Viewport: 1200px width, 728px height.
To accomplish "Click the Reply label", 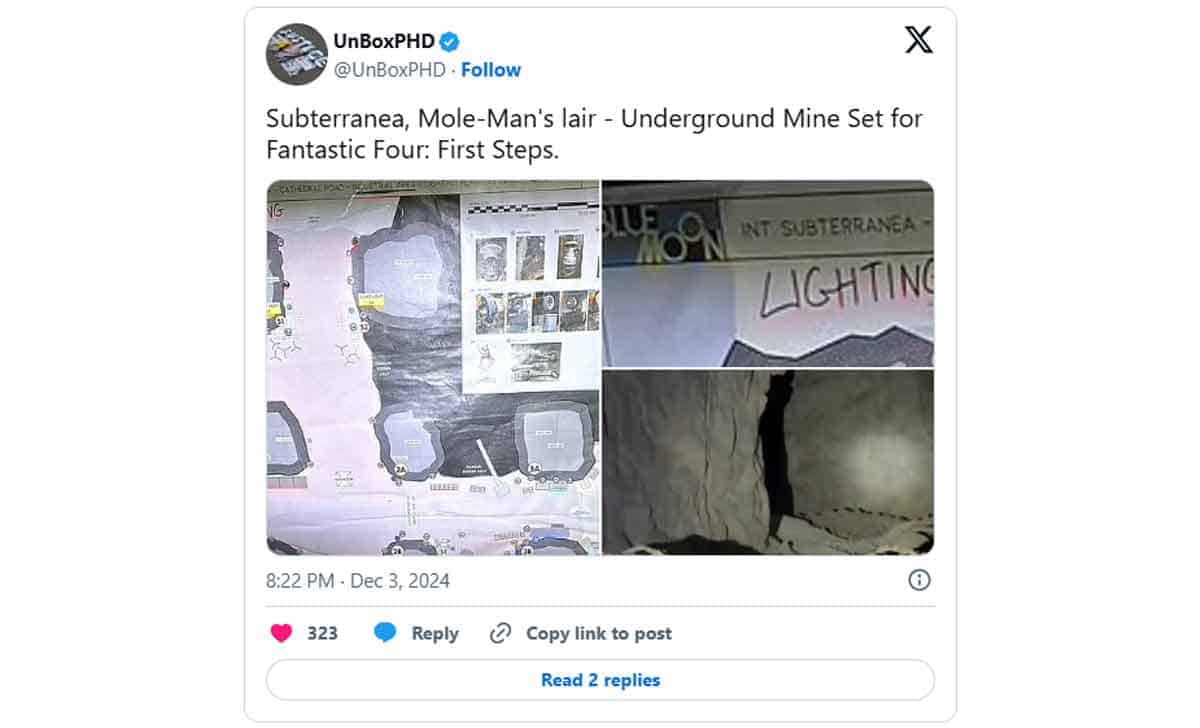I will click(435, 633).
